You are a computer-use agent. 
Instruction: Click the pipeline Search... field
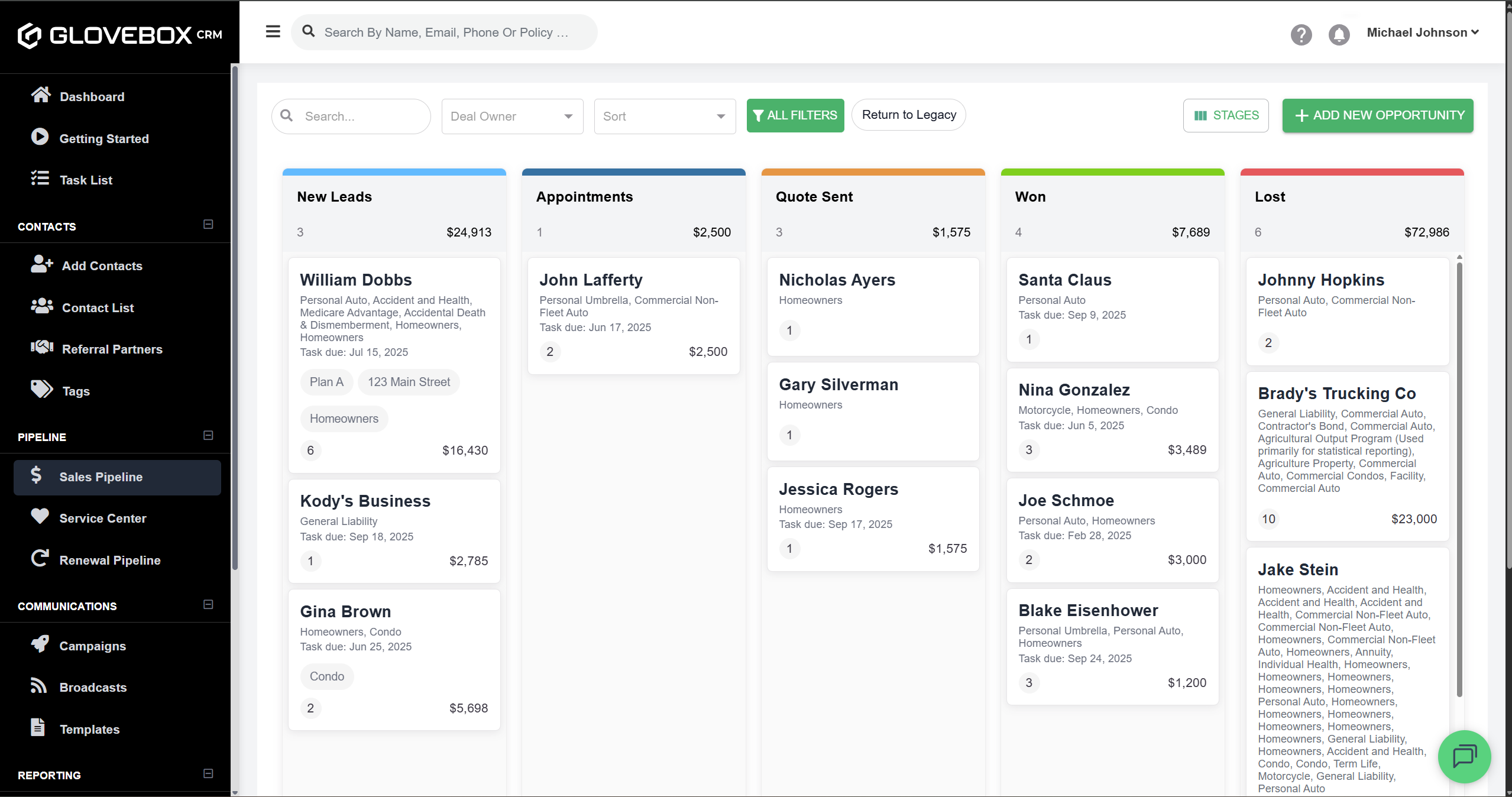tap(351, 116)
